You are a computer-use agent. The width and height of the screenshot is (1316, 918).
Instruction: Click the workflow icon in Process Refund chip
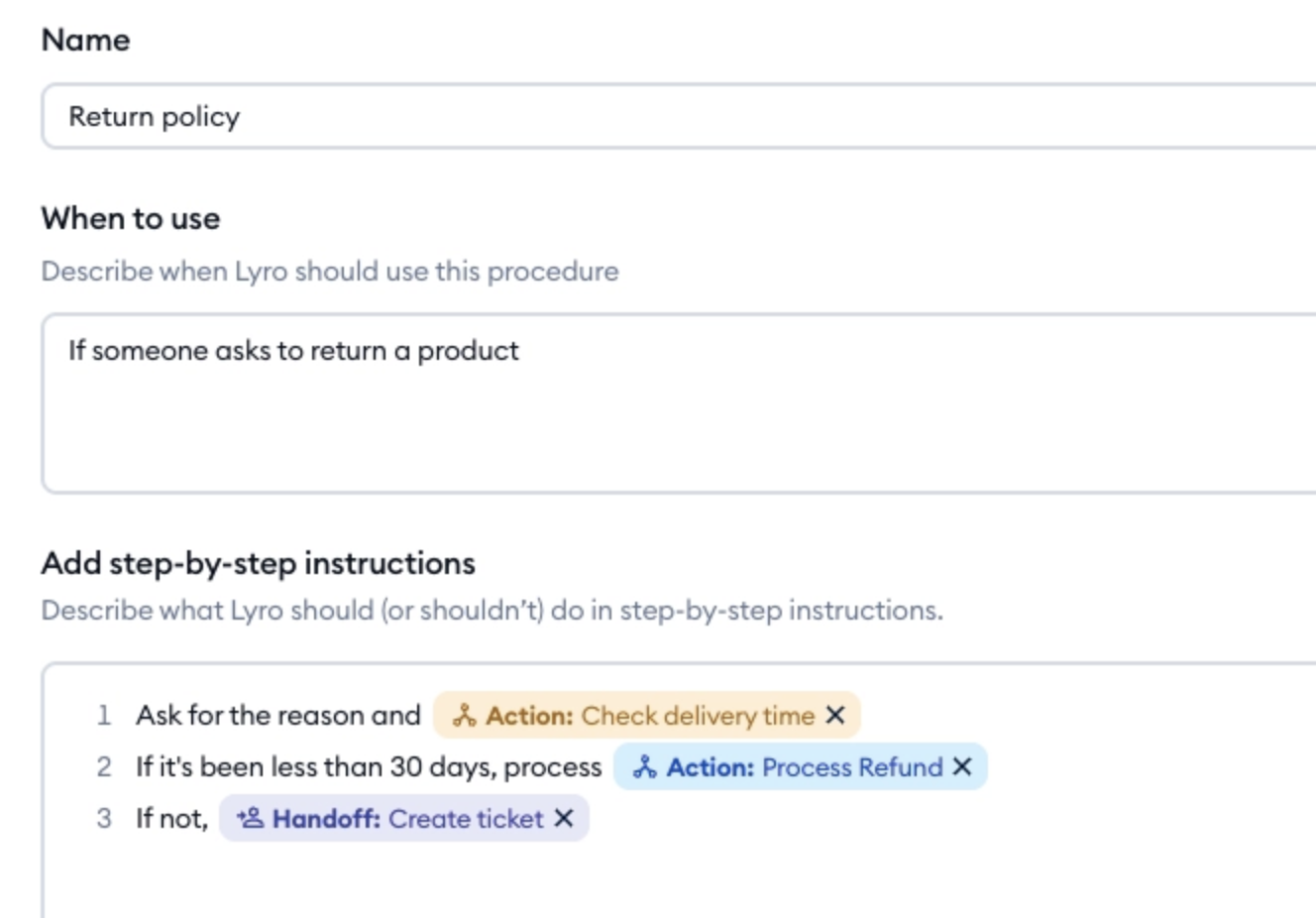tap(645, 766)
